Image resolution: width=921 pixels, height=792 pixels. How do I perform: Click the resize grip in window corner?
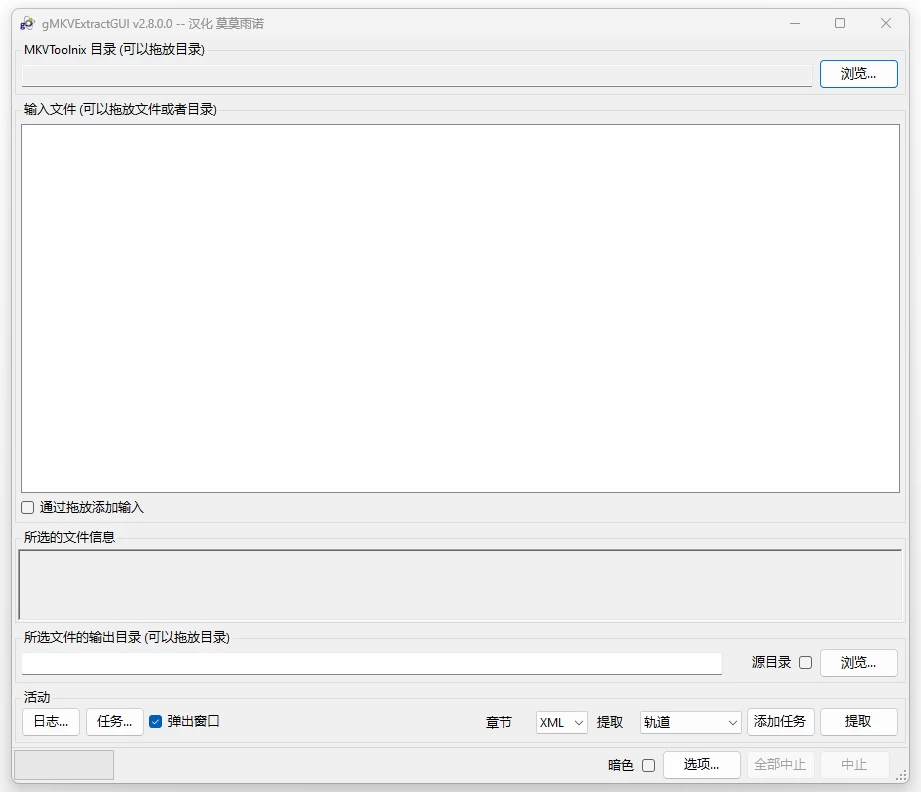click(902, 776)
